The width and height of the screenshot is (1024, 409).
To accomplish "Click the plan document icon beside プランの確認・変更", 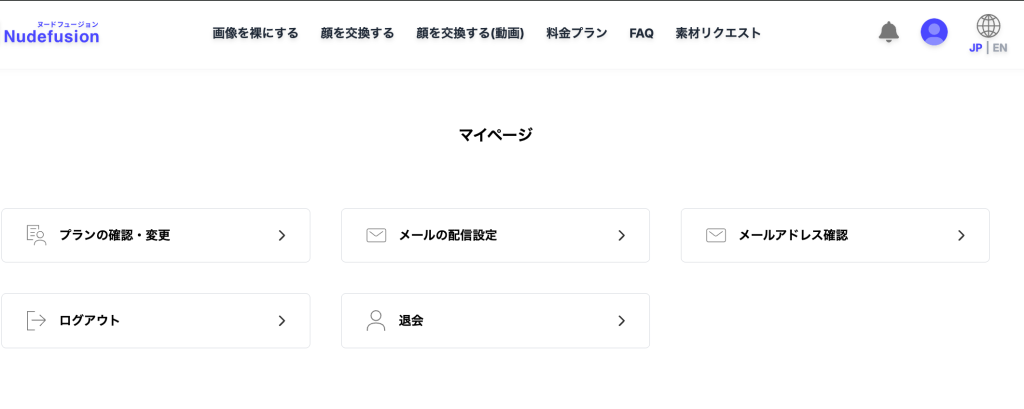I will [x=36, y=235].
